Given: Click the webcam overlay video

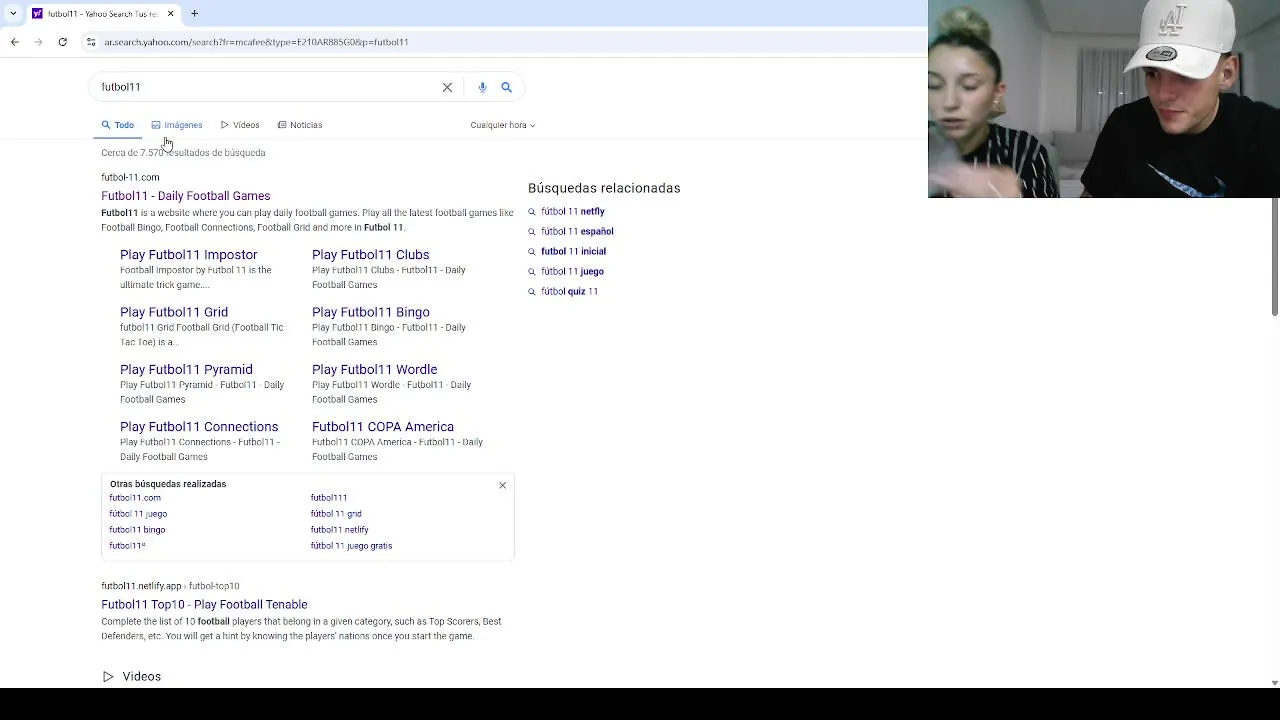Looking at the screenshot, I should tap(1104, 99).
